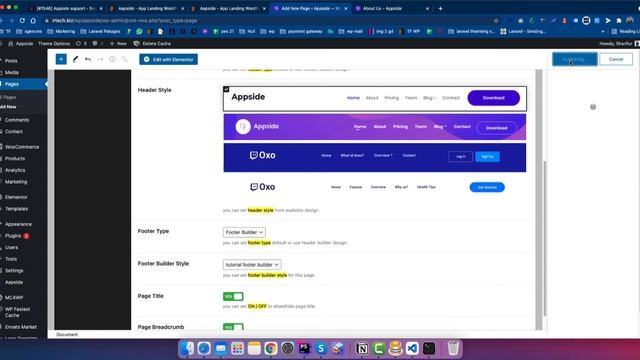Open Theme Options in the admin bar
This screenshot has height=360, width=640.
tap(54, 43)
